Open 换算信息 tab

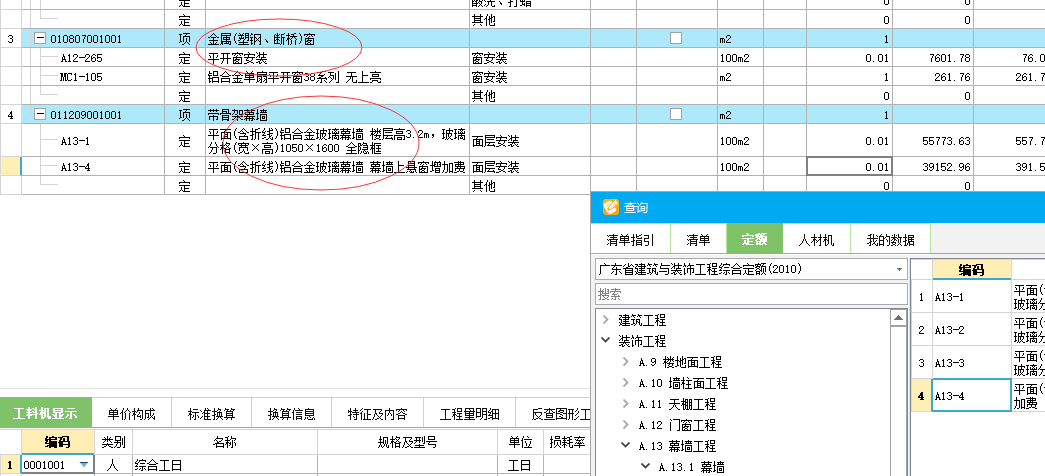(x=291, y=413)
